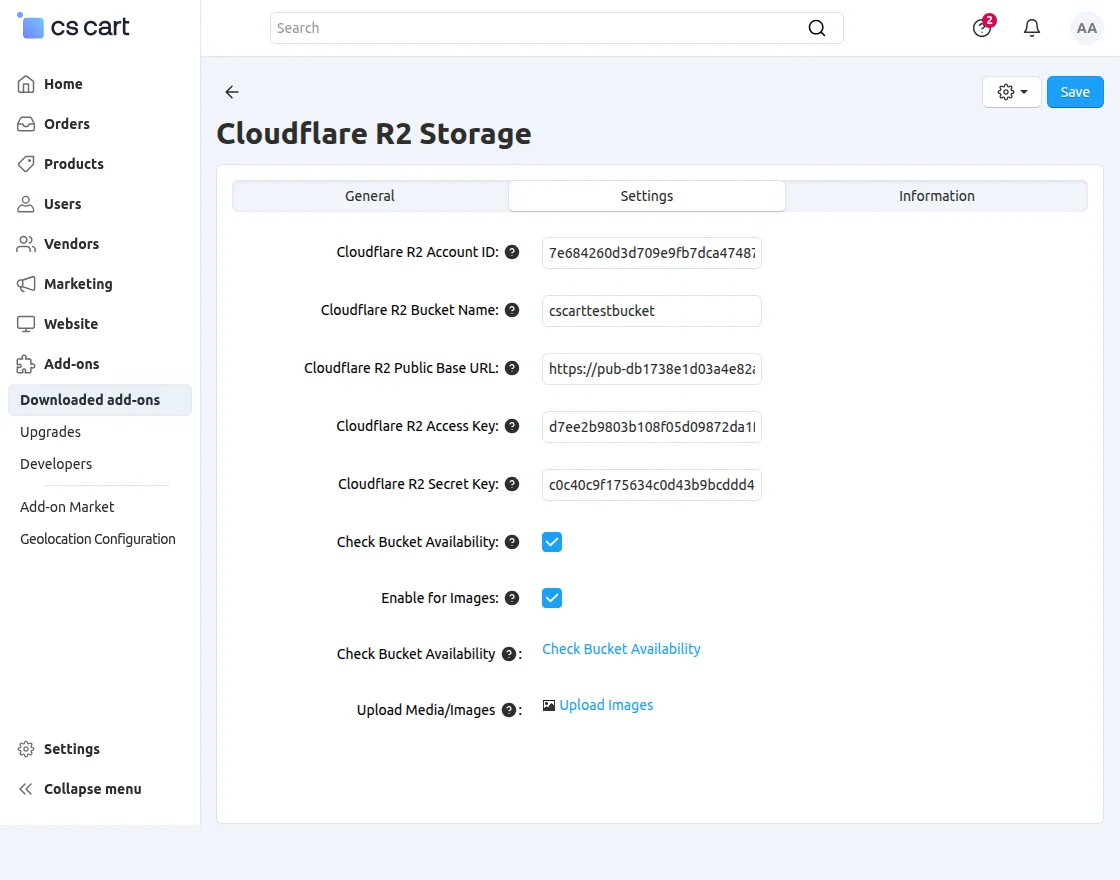Open the notifications bell

click(x=1031, y=28)
